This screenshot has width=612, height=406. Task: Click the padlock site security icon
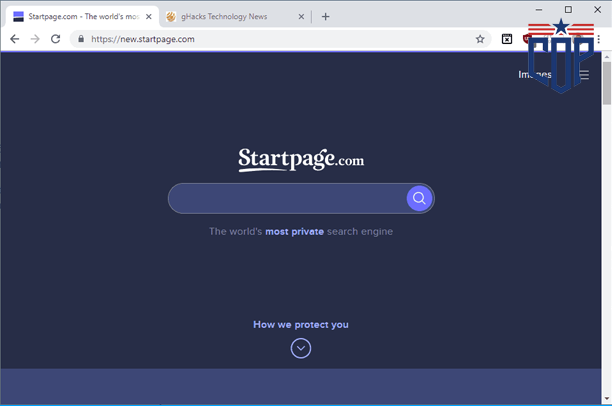coord(81,39)
